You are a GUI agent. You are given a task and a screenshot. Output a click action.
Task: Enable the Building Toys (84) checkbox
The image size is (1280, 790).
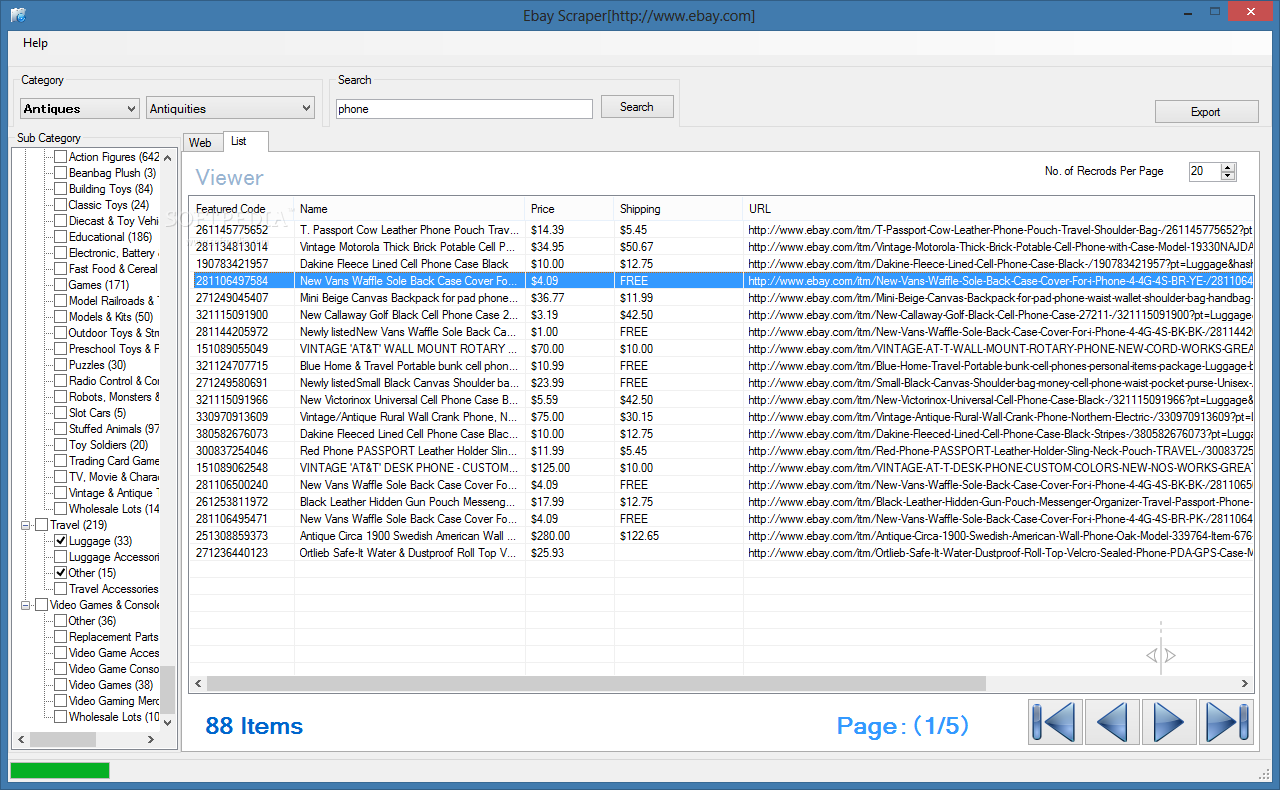coord(61,189)
